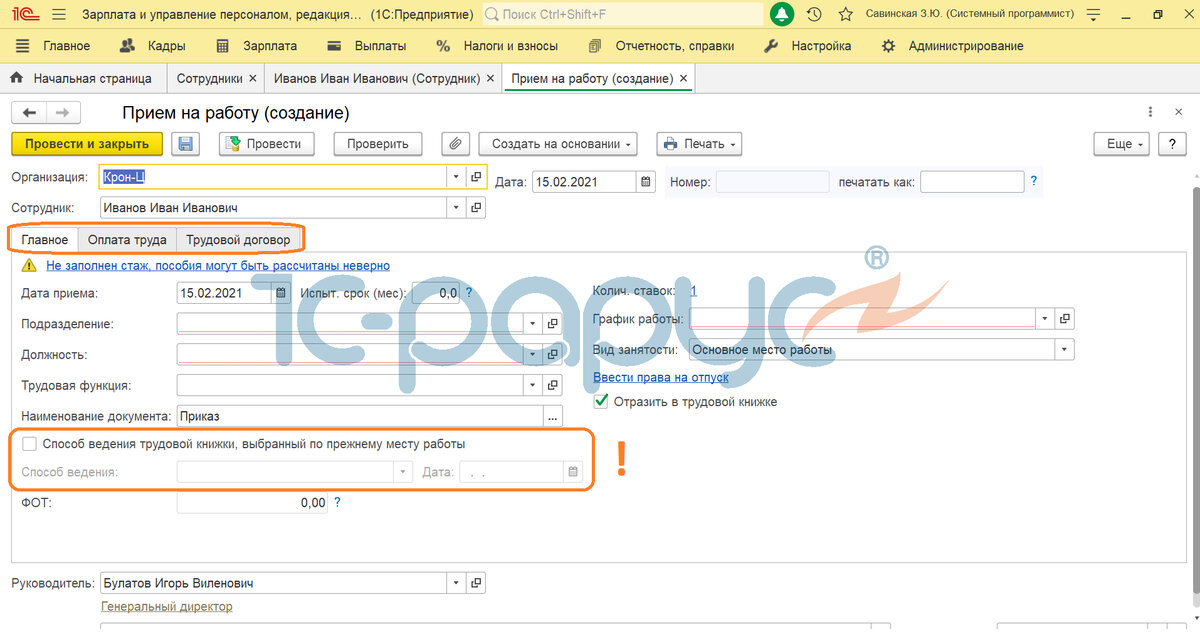Viewport: 1200px width, 639px height.
Task: Switch to Оплата труда tab
Action: click(x=127, y=240)
